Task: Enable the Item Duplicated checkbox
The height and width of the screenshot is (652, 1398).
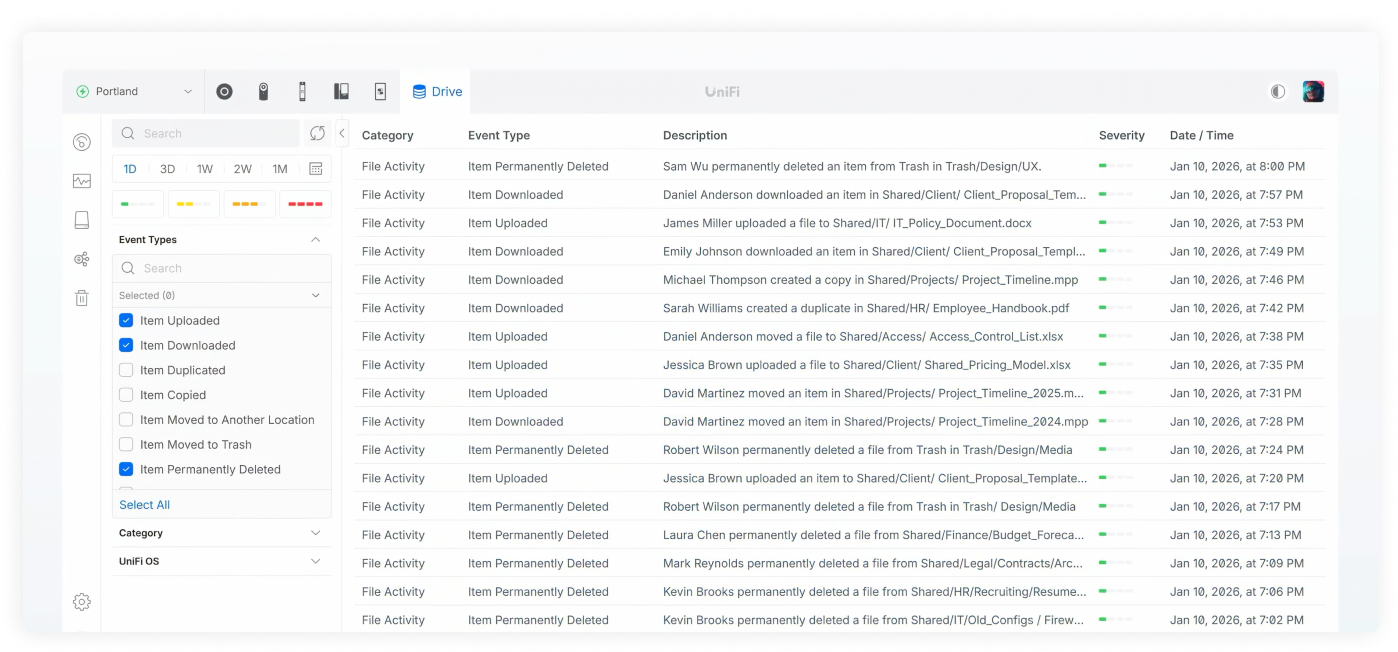Action: click(126, 370)
